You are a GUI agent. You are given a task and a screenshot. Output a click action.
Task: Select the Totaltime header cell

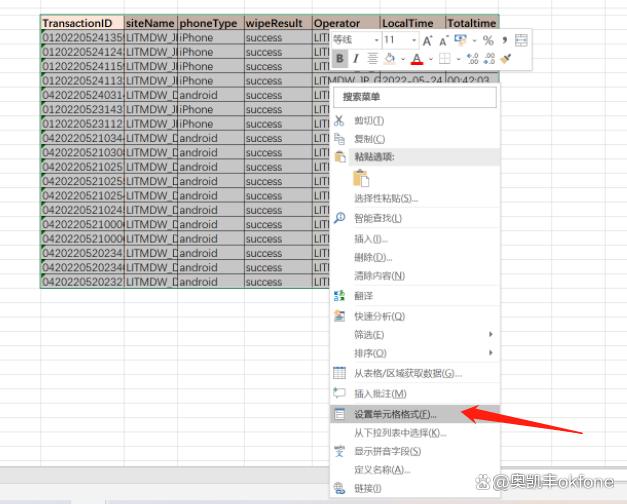(x=472, y=23)
